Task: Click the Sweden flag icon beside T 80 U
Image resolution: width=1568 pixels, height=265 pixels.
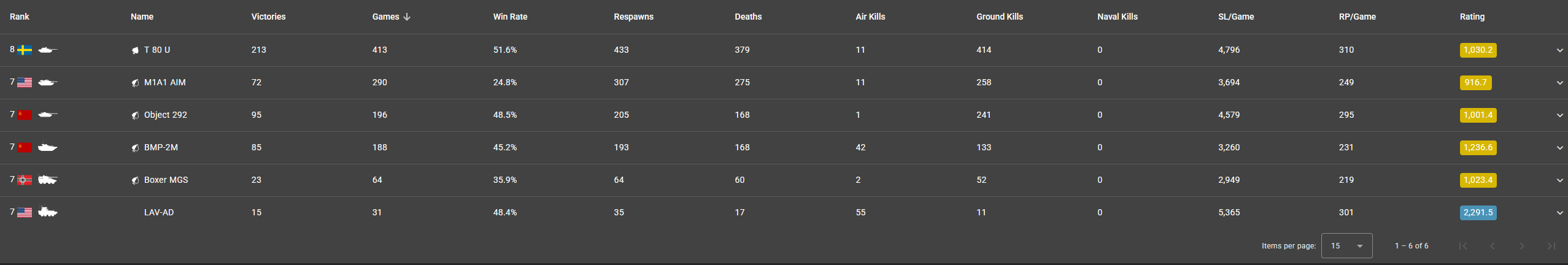Action: [25, 50]
